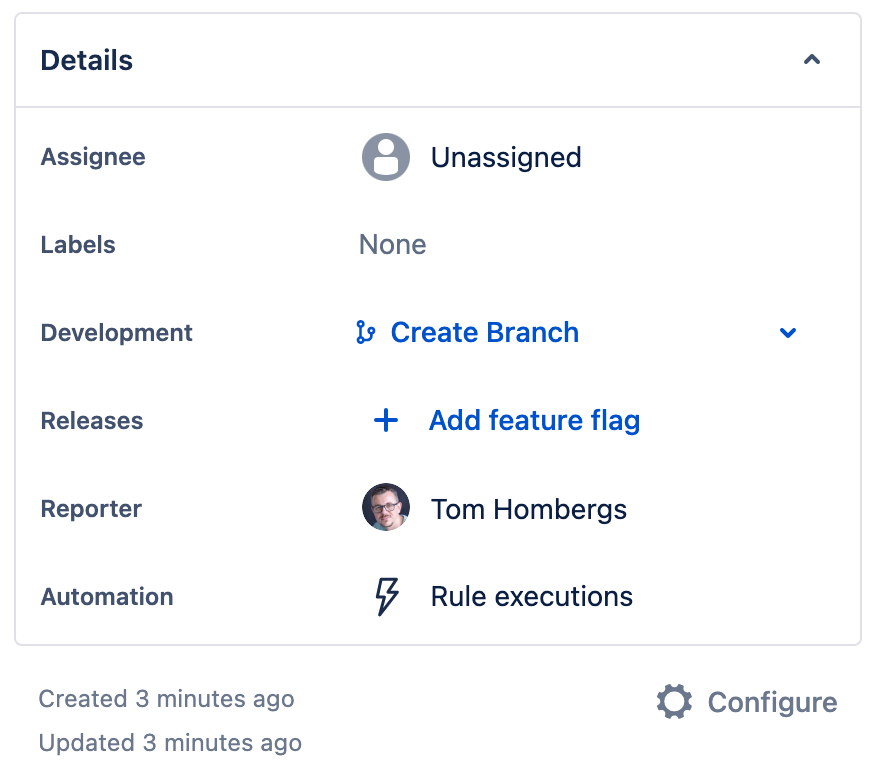
Task: Click the Create Branch link
Action: point(484,333)
